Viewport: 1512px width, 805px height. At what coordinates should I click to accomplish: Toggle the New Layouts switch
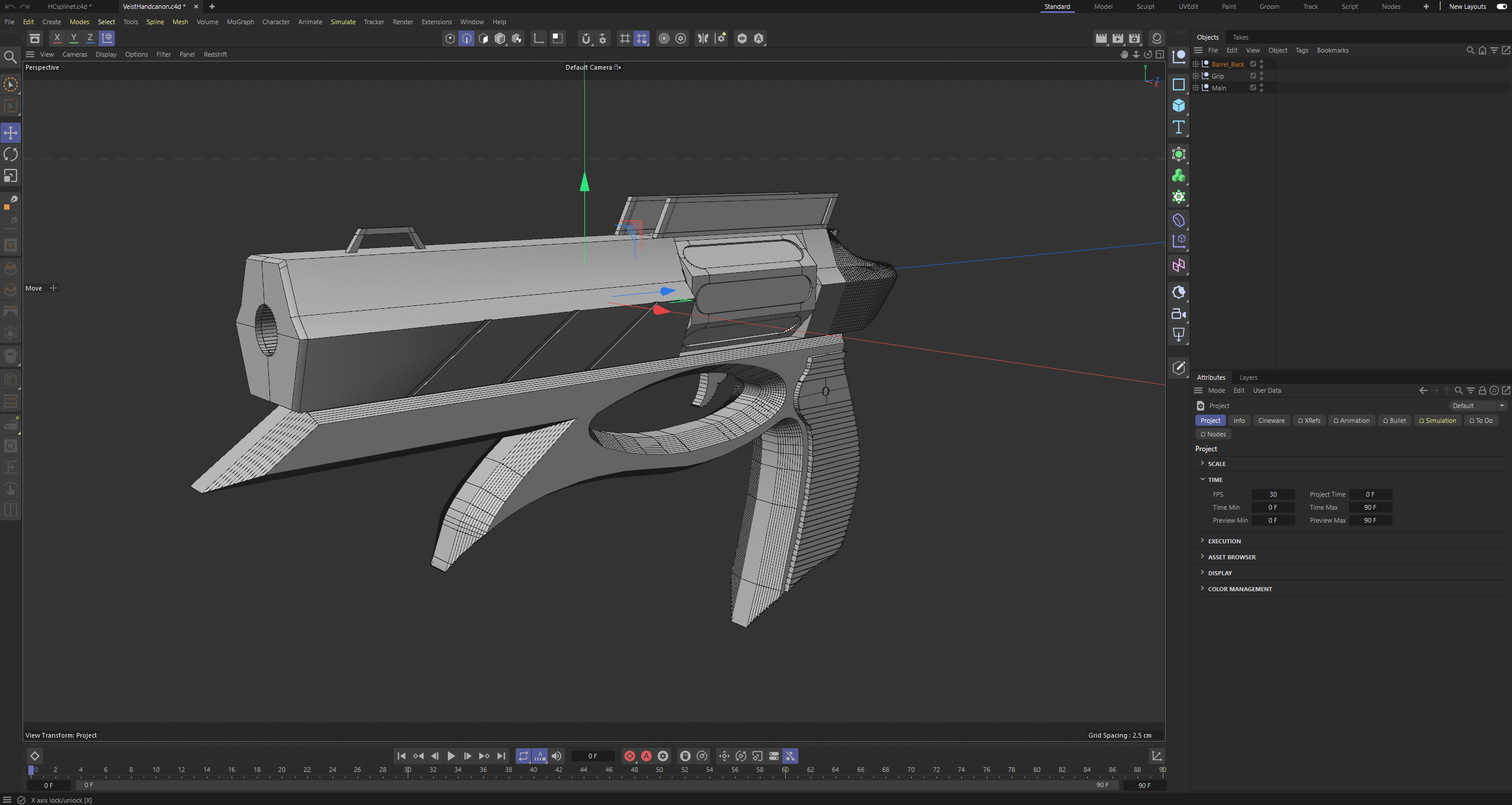pos(1501,6)
